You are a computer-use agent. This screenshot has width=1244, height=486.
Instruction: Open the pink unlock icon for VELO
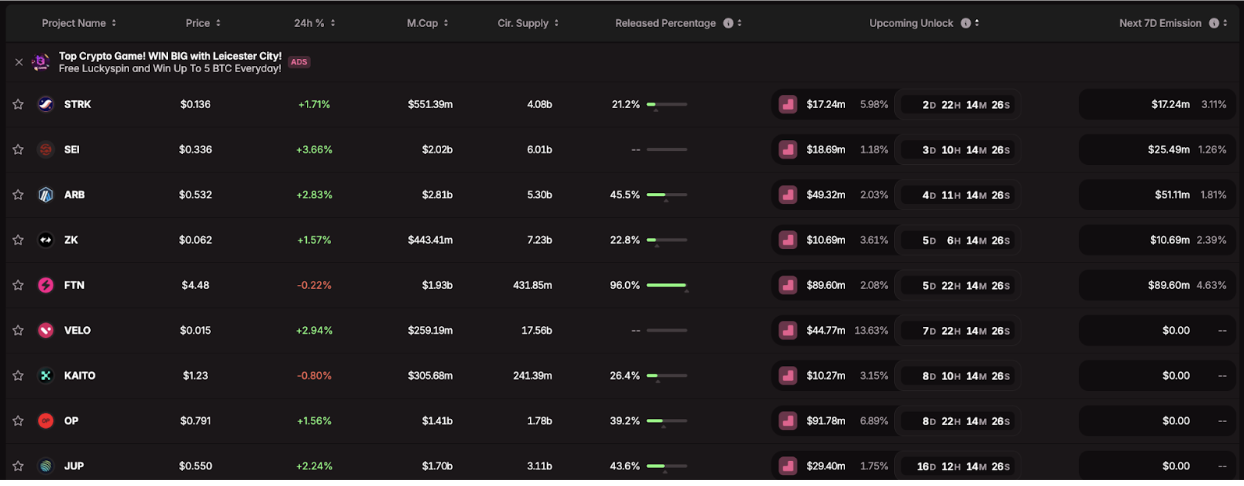tap(788, 330)
